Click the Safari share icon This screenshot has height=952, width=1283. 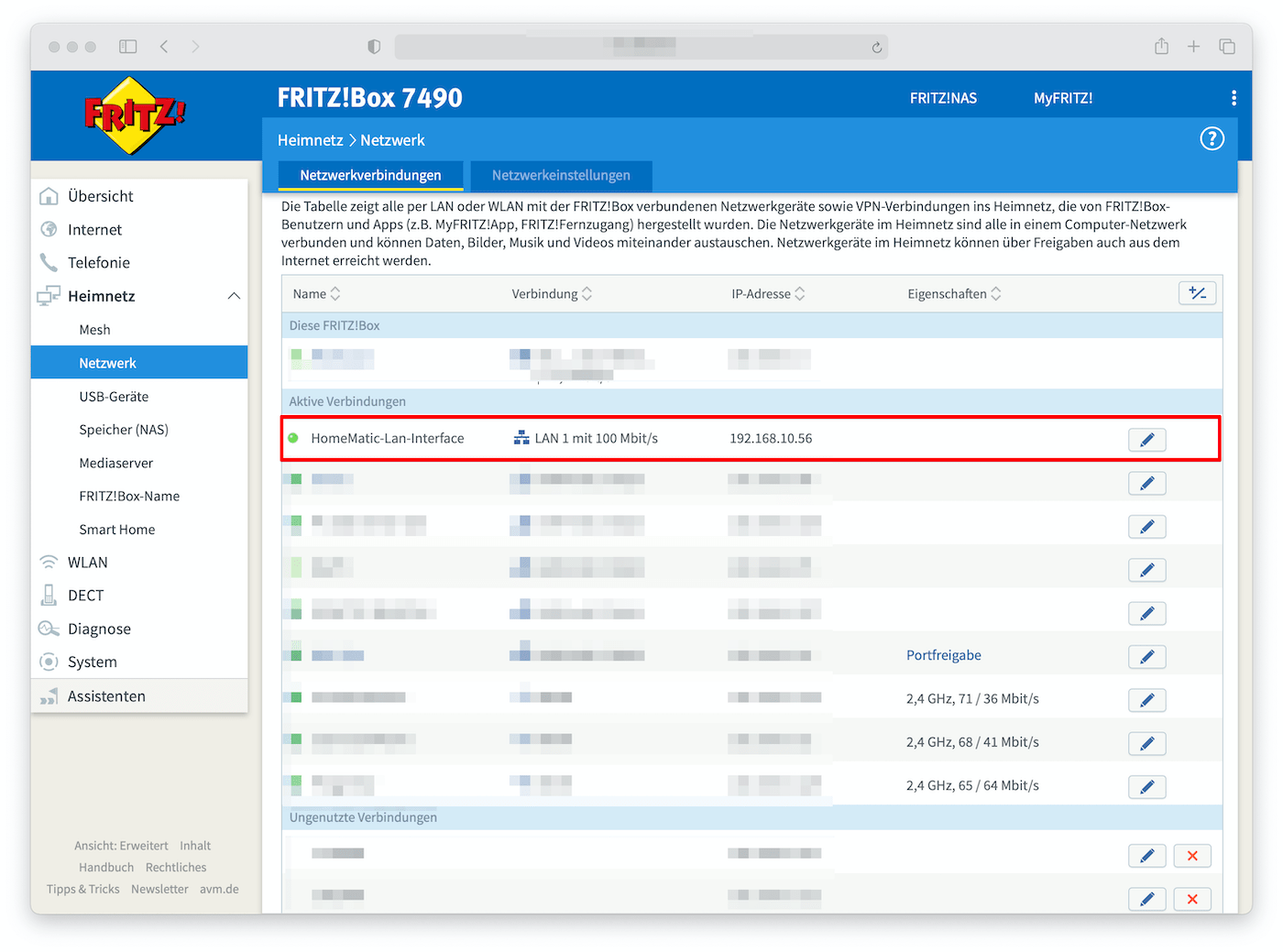click(x=1161, y=46)
